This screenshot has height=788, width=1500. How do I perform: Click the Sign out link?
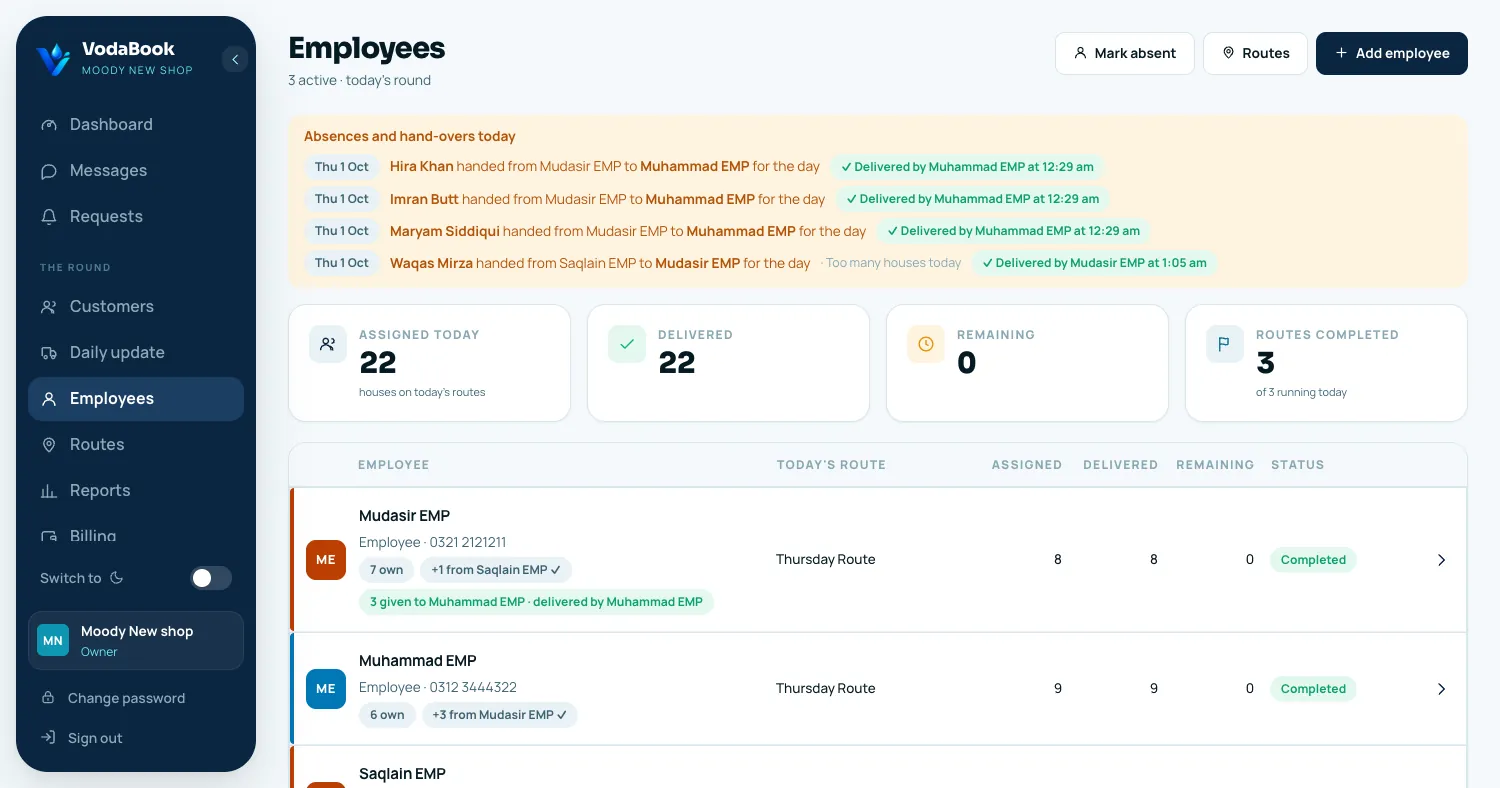(x=95, y=738)
